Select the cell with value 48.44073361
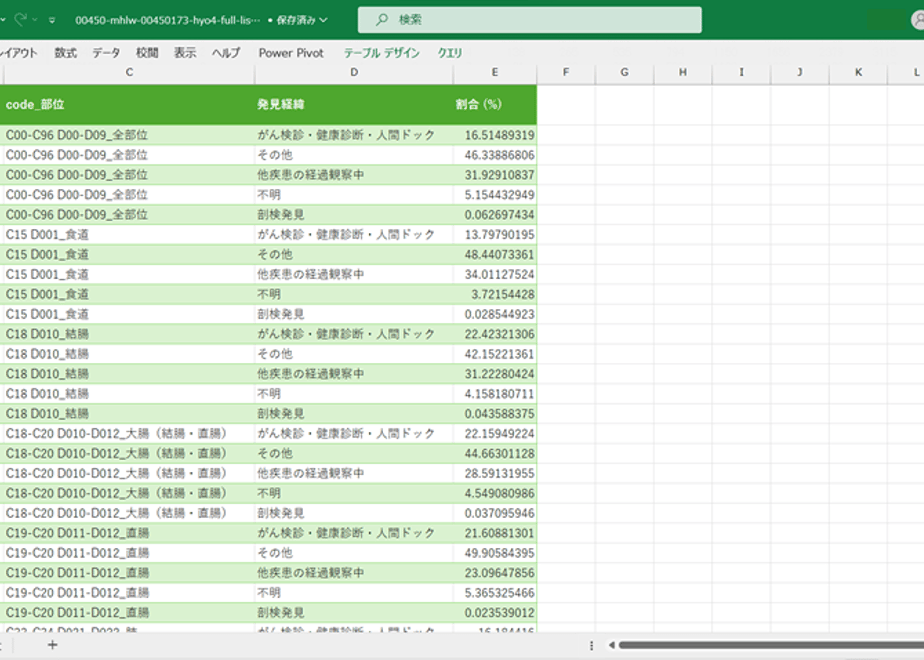Screen dimensions: 924x660 coord(495,255)
